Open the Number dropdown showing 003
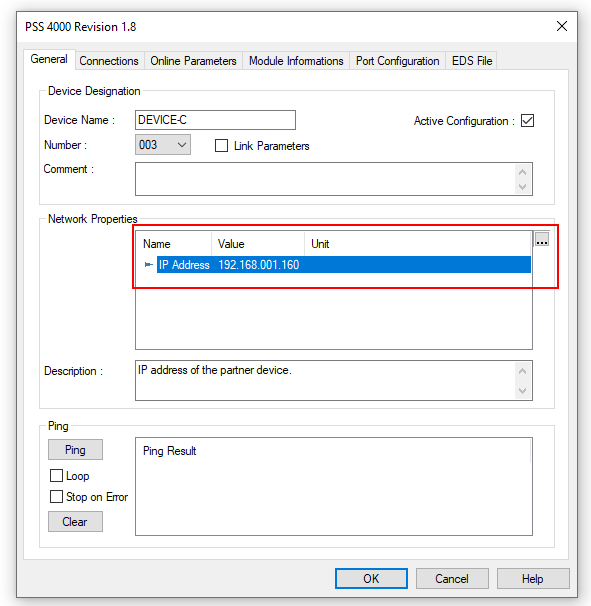The height and width of the screenshot is (606, 591). click(x=163, y=145)
